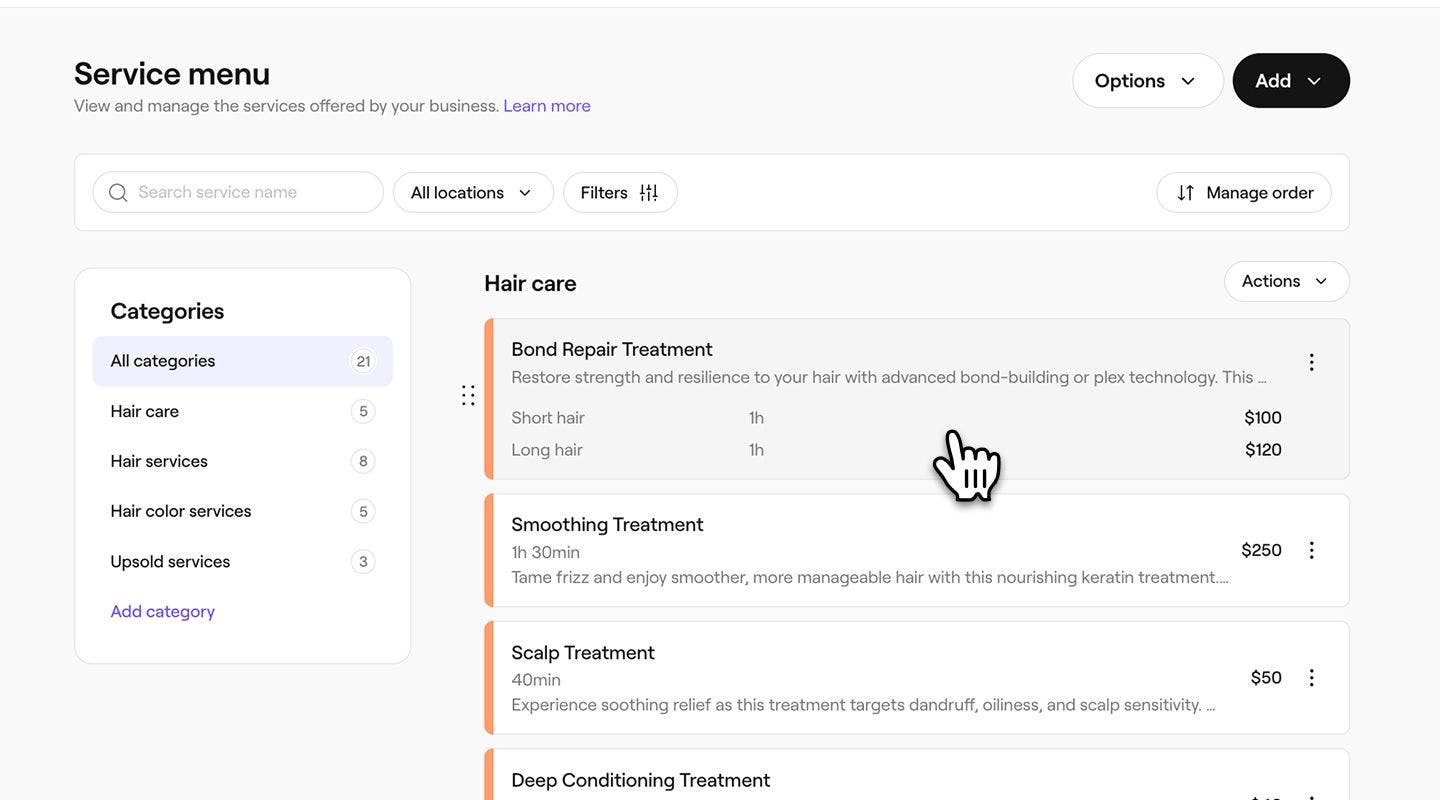Screen dimensions: 1440x800
Task: Click the Manage order button
Action: click(1243, 193)
